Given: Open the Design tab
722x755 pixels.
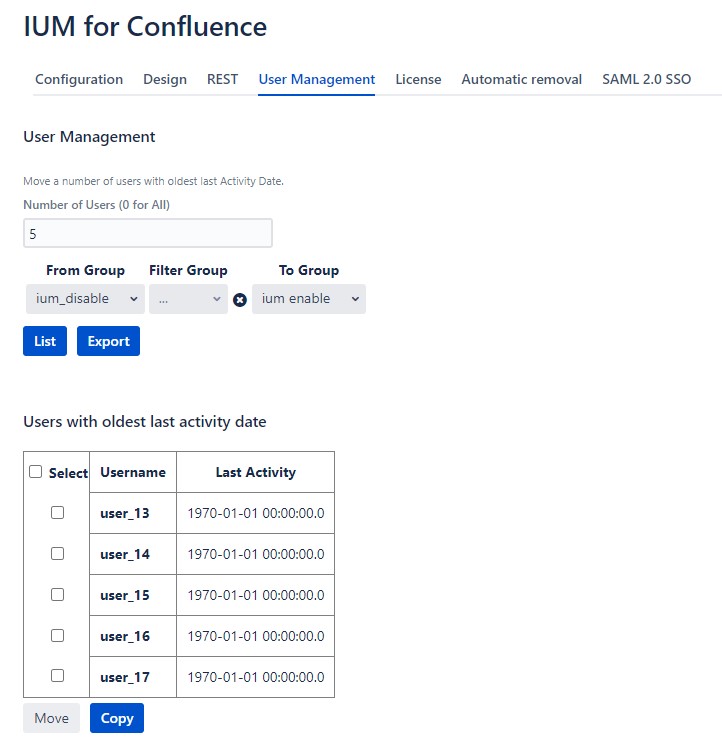Looking at the screenshot, I should 165,79.
